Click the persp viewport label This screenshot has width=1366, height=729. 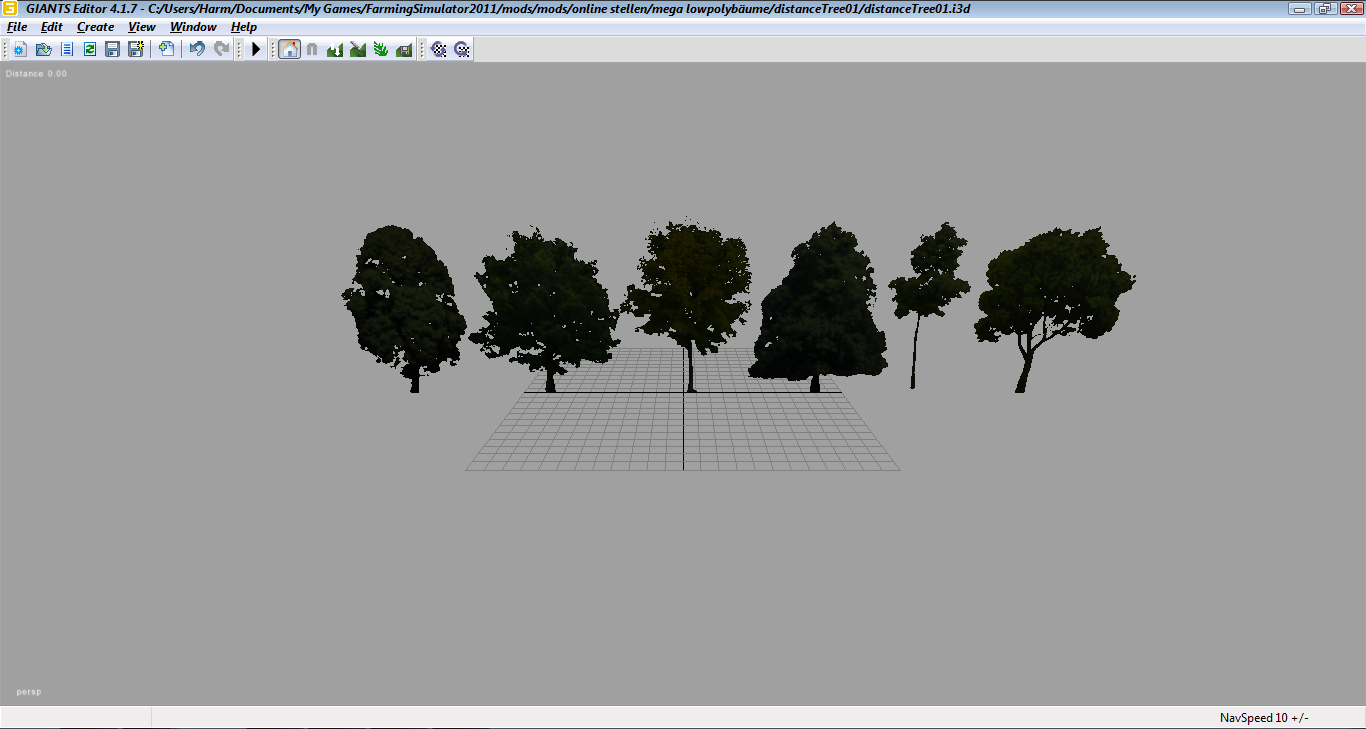tap(29, 691)
